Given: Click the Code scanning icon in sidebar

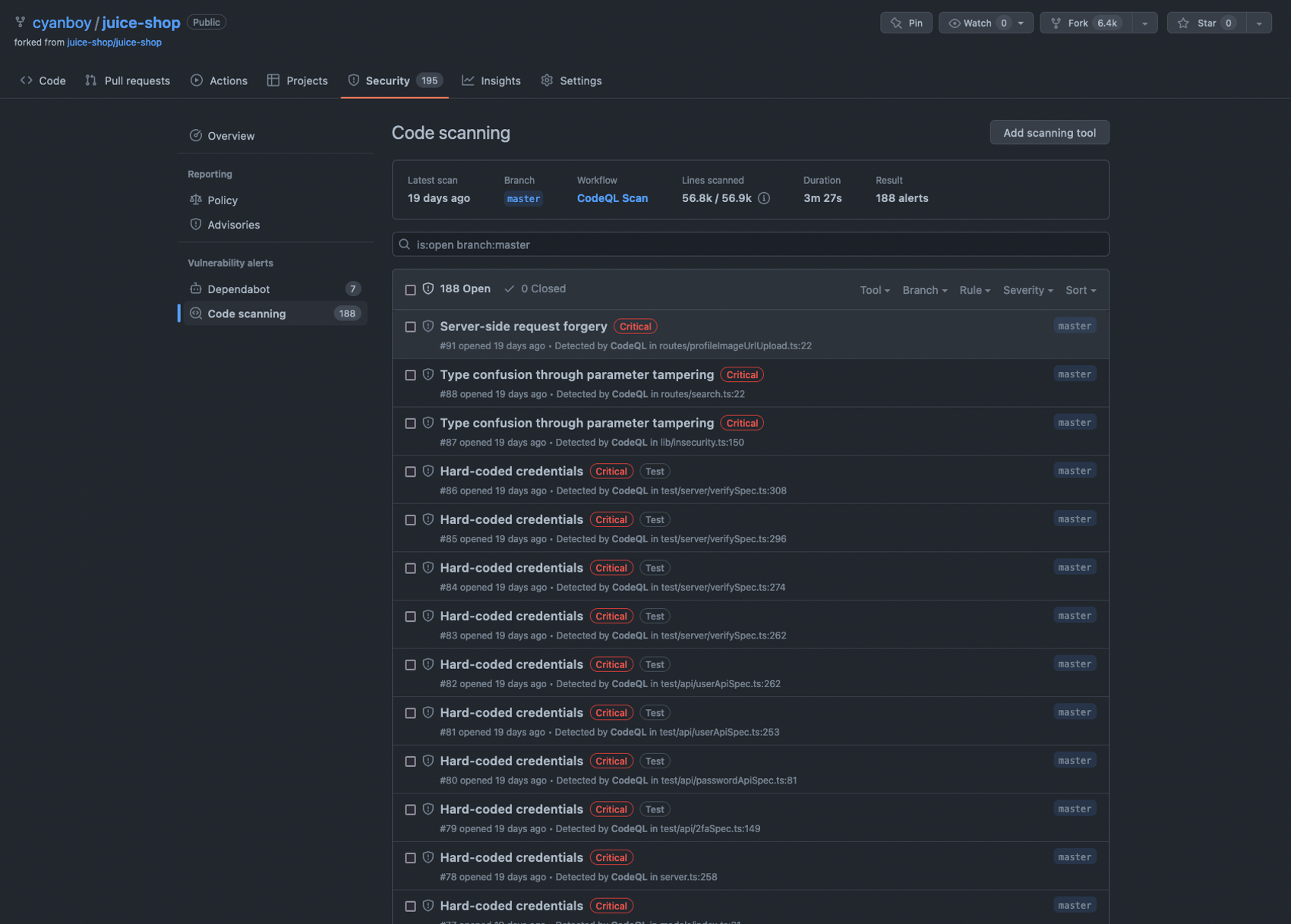Looking at the screenshot, I should coord(196,314).
